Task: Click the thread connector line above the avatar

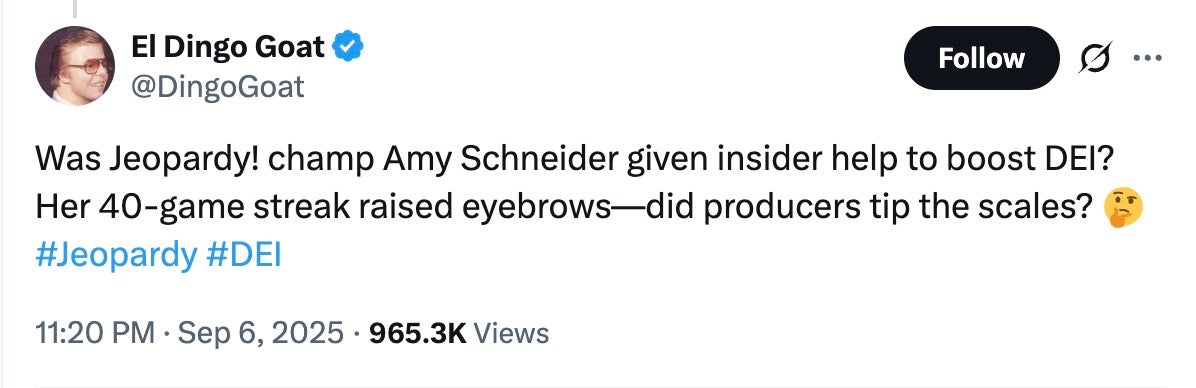Action: coord(75,8)
